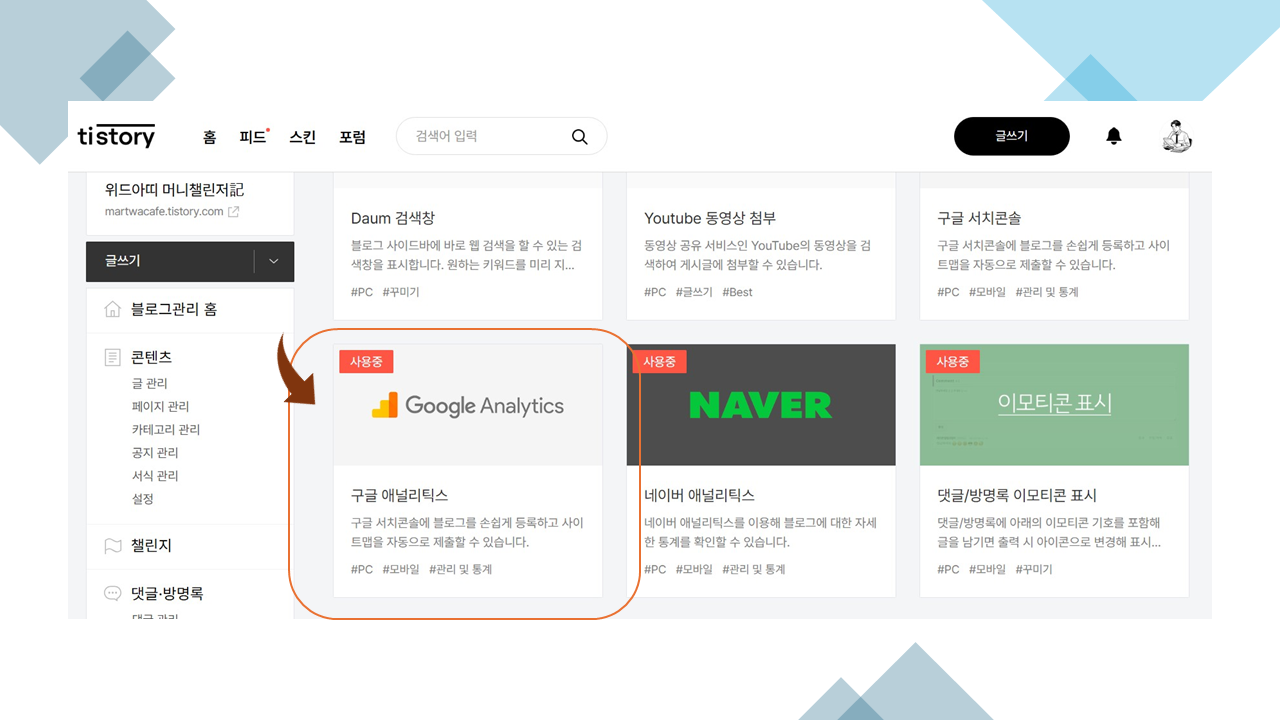Open 서식 관리 in sidebar
Screen dimensions: 1280x720
coord(154,475)
